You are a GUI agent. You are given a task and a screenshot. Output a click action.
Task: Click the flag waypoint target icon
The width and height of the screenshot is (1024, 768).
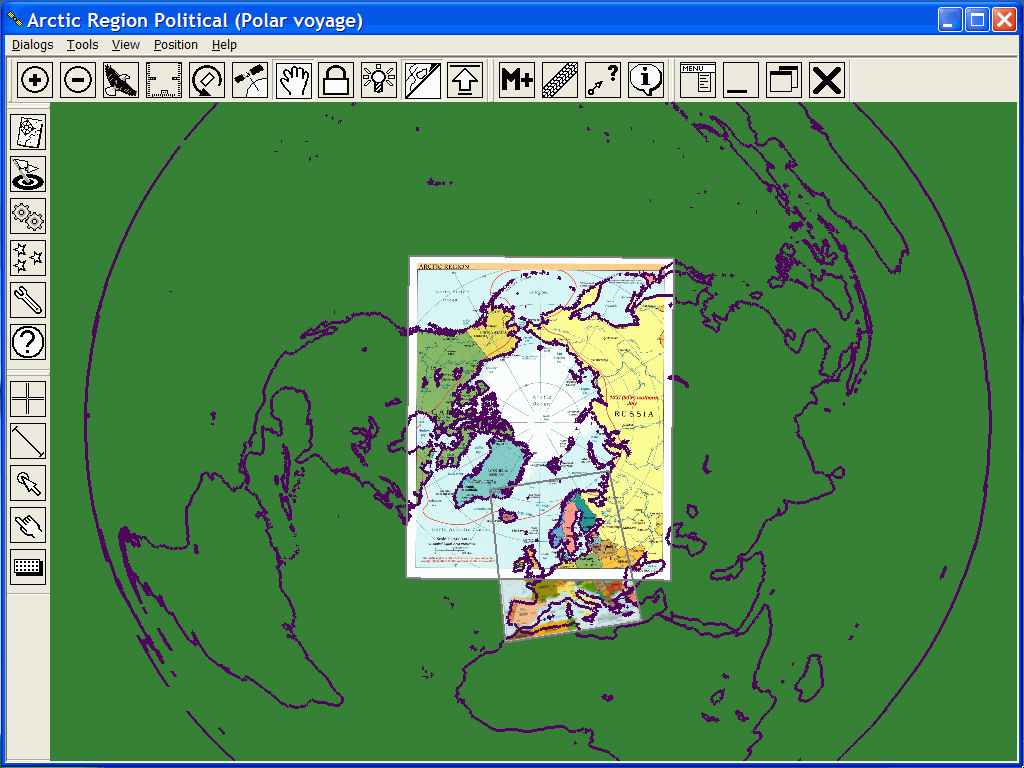28,174
